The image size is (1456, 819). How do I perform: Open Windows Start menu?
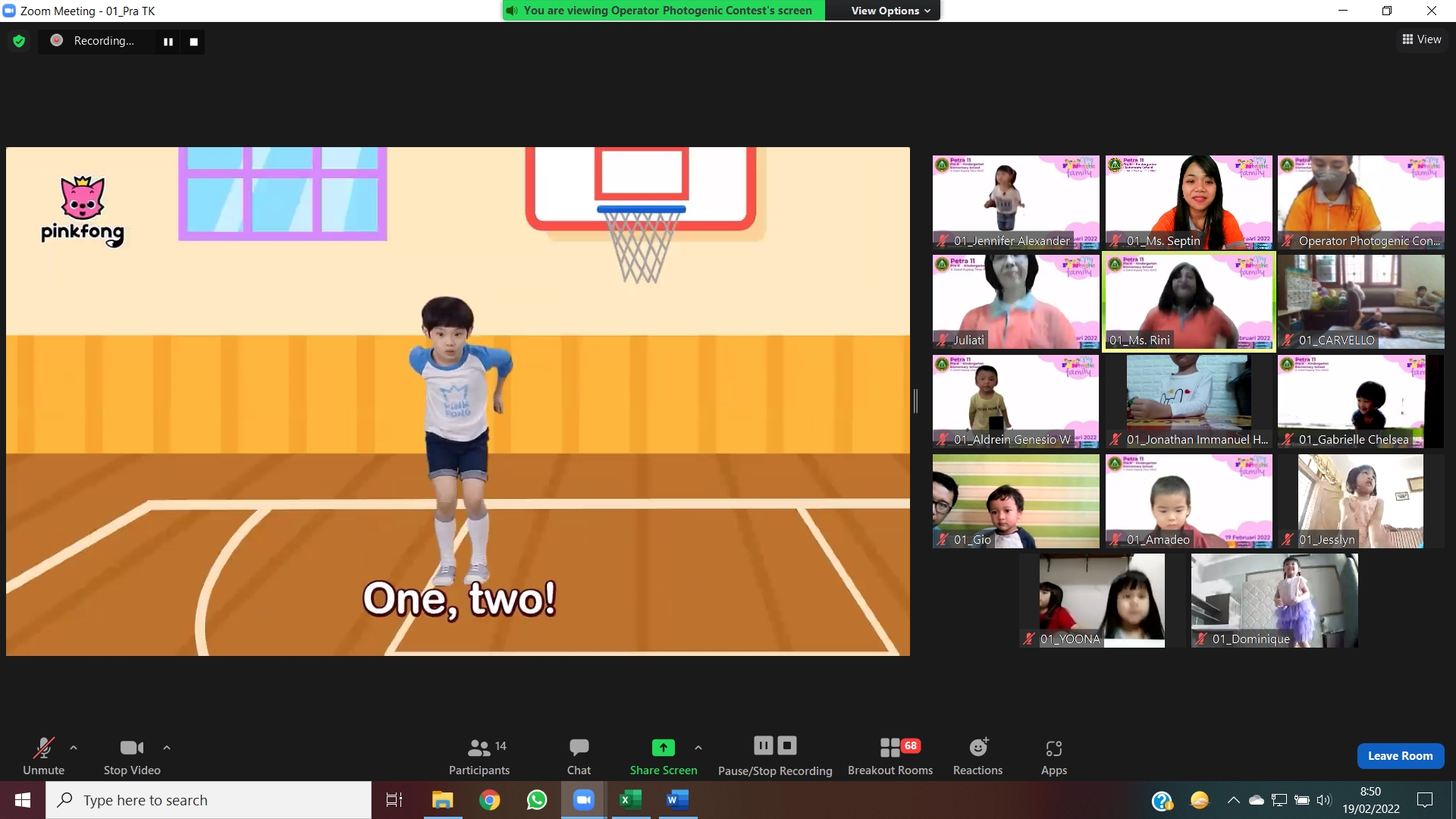click(x=23, y=800)
